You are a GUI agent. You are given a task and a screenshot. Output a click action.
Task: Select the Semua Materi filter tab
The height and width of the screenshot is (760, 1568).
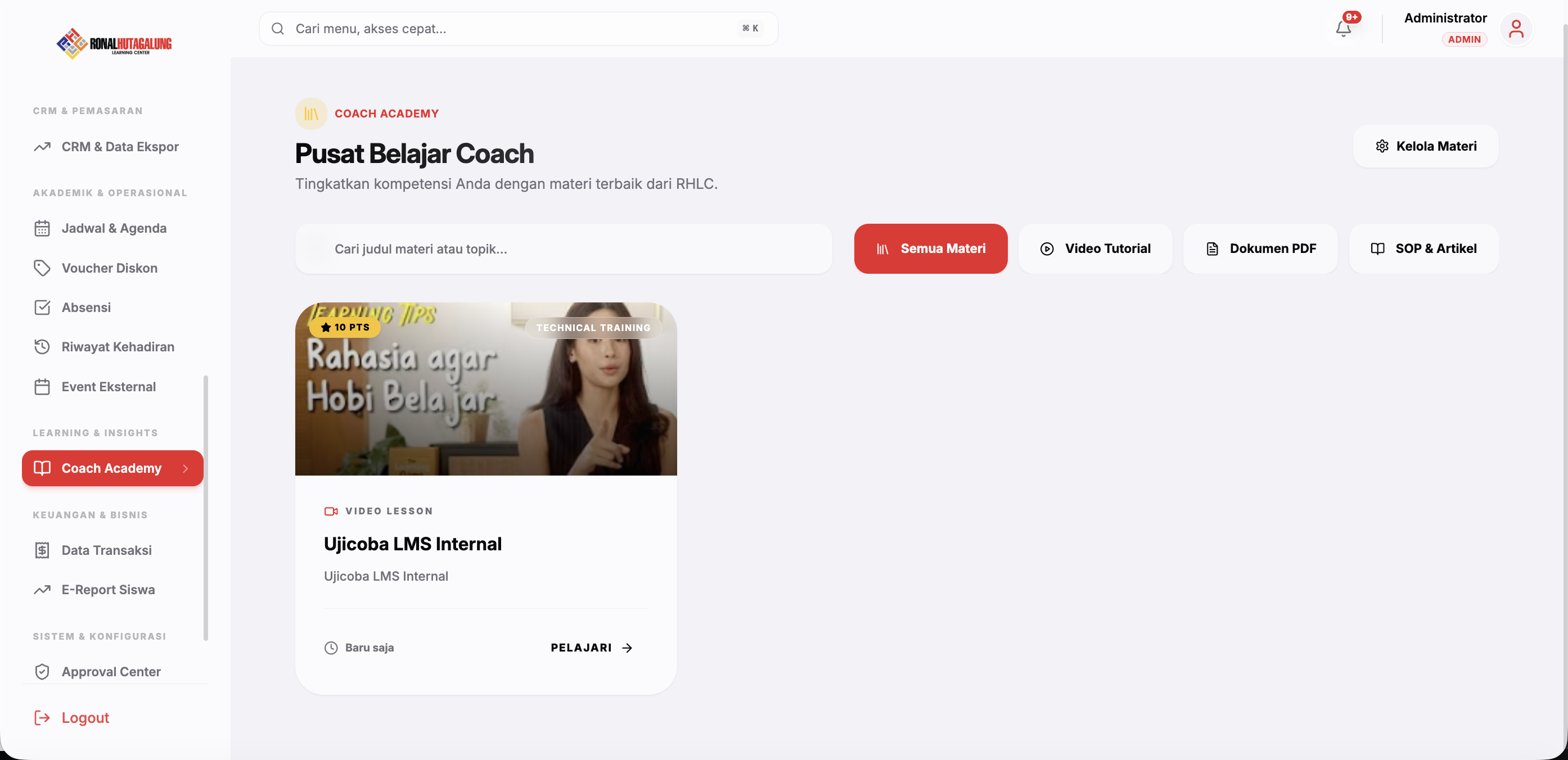pyautogui.click(x=930, y=248)
